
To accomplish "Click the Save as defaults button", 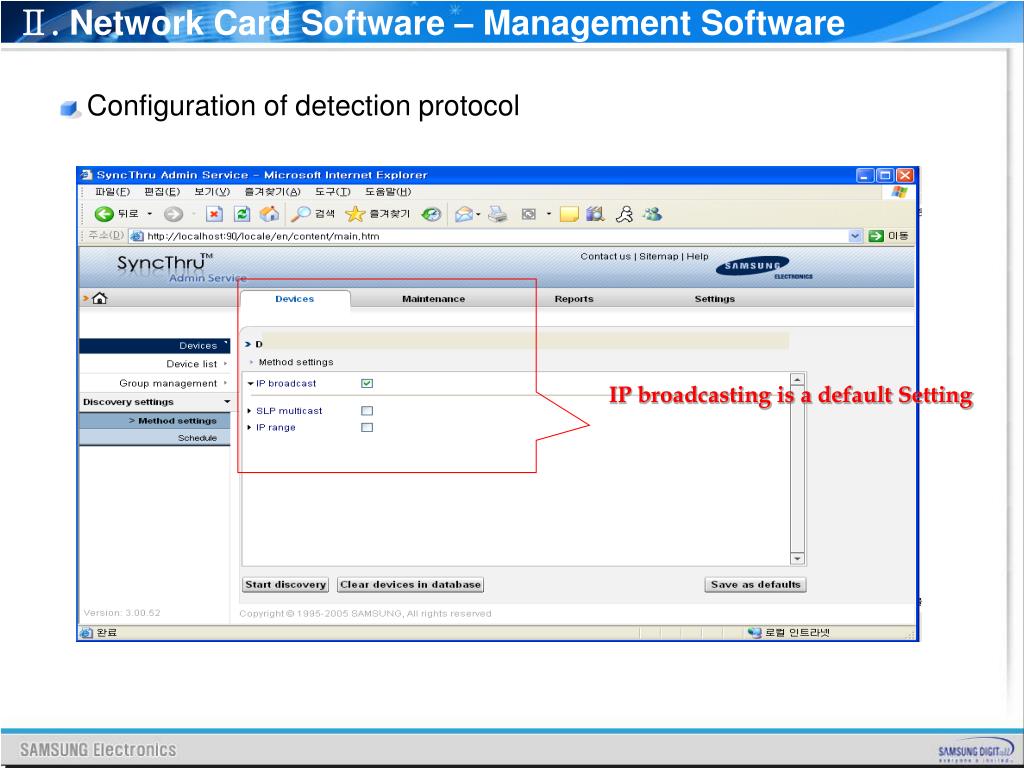I will point(756,584).
